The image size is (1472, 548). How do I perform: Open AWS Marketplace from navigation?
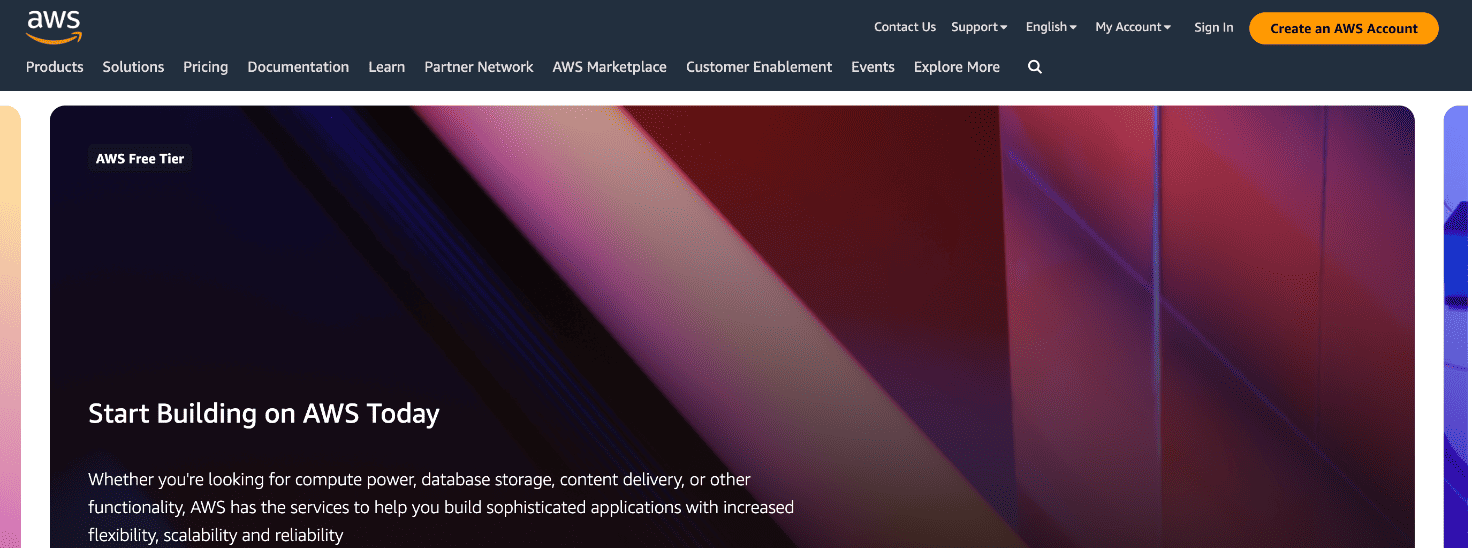point(610,67)
